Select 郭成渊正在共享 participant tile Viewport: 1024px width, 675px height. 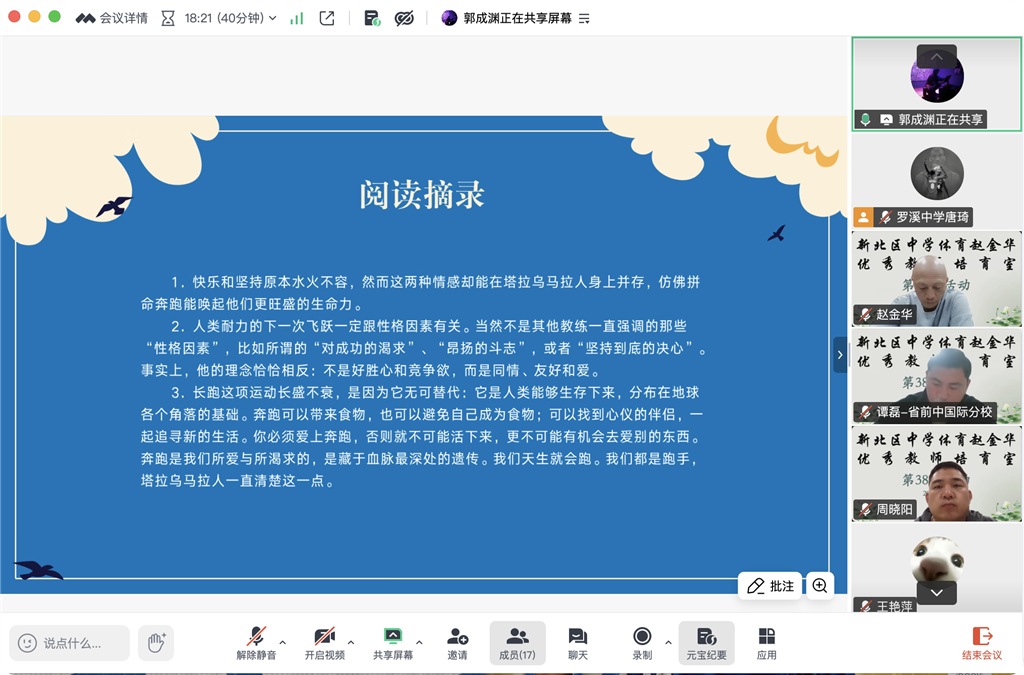click(936, 84)
